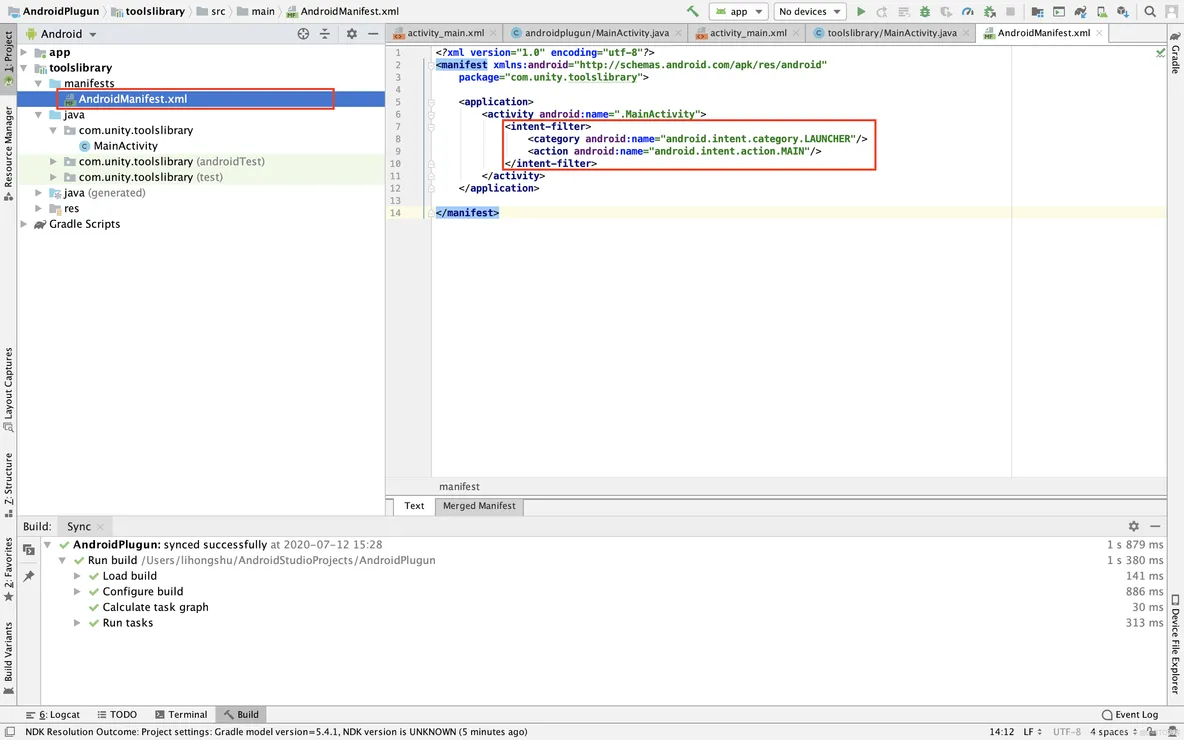The width and height of the screenshot is (1184, 740).
Task: Click the Search Everywhere magnifier icon
Action: click(x=1150, y=11)
